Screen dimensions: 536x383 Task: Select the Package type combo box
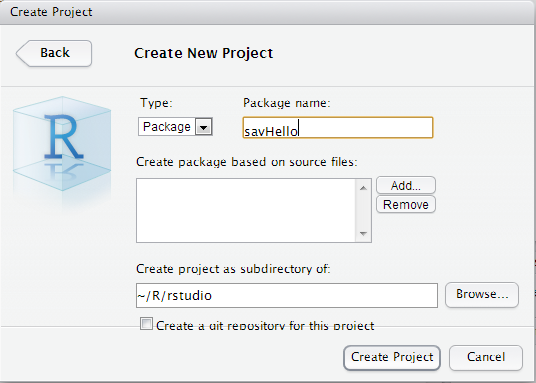pyautogui.click(x=175, y=127)
